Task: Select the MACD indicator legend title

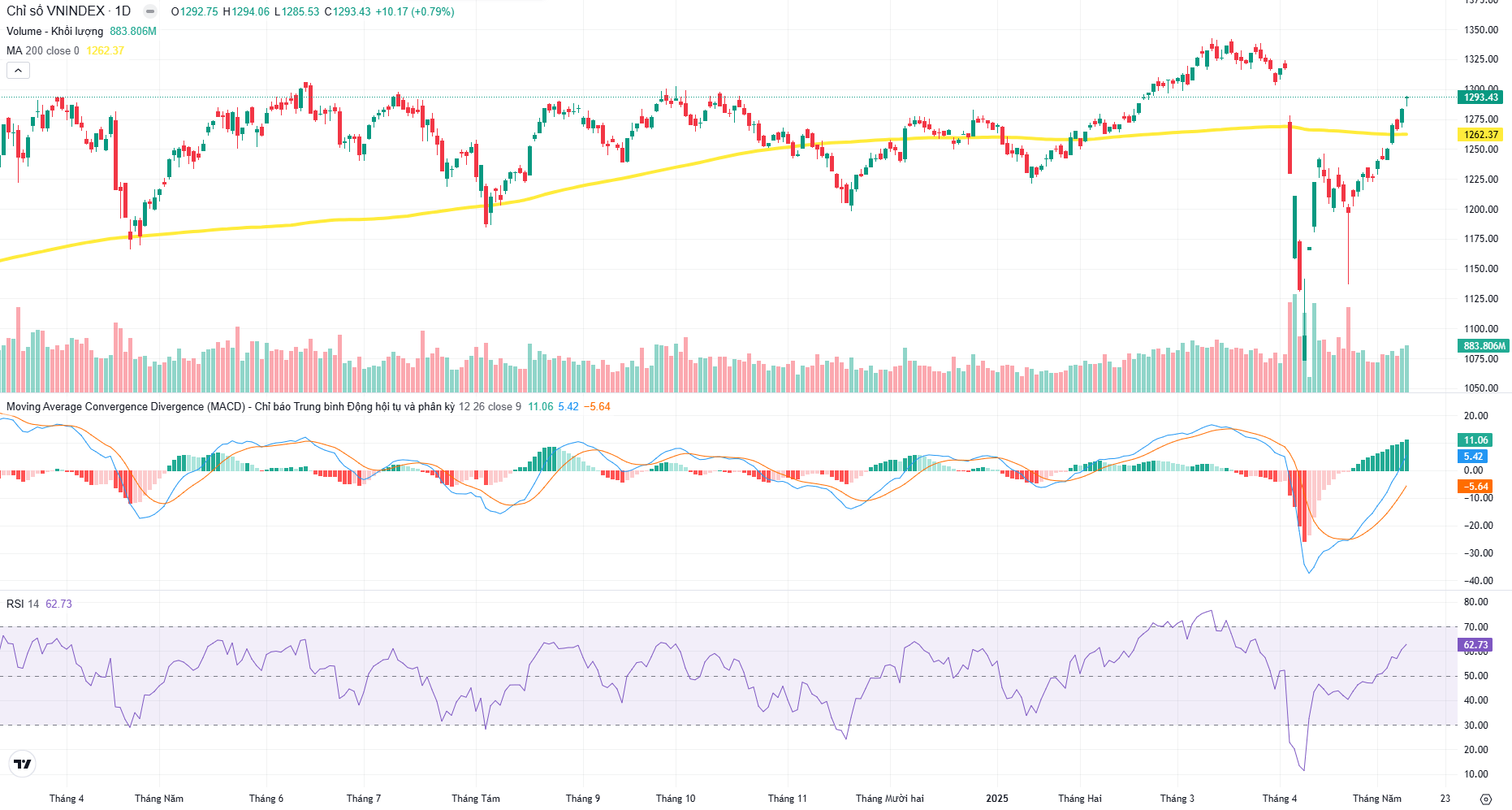Action: pyautogui.click(x=231, y=406)
